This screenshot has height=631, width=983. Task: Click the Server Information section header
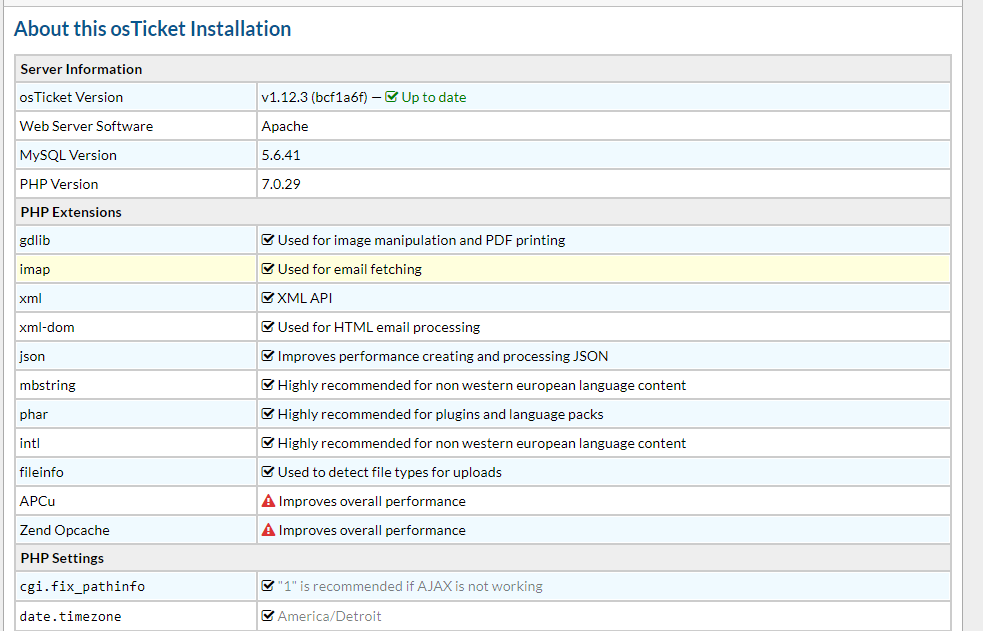point(483,69)
